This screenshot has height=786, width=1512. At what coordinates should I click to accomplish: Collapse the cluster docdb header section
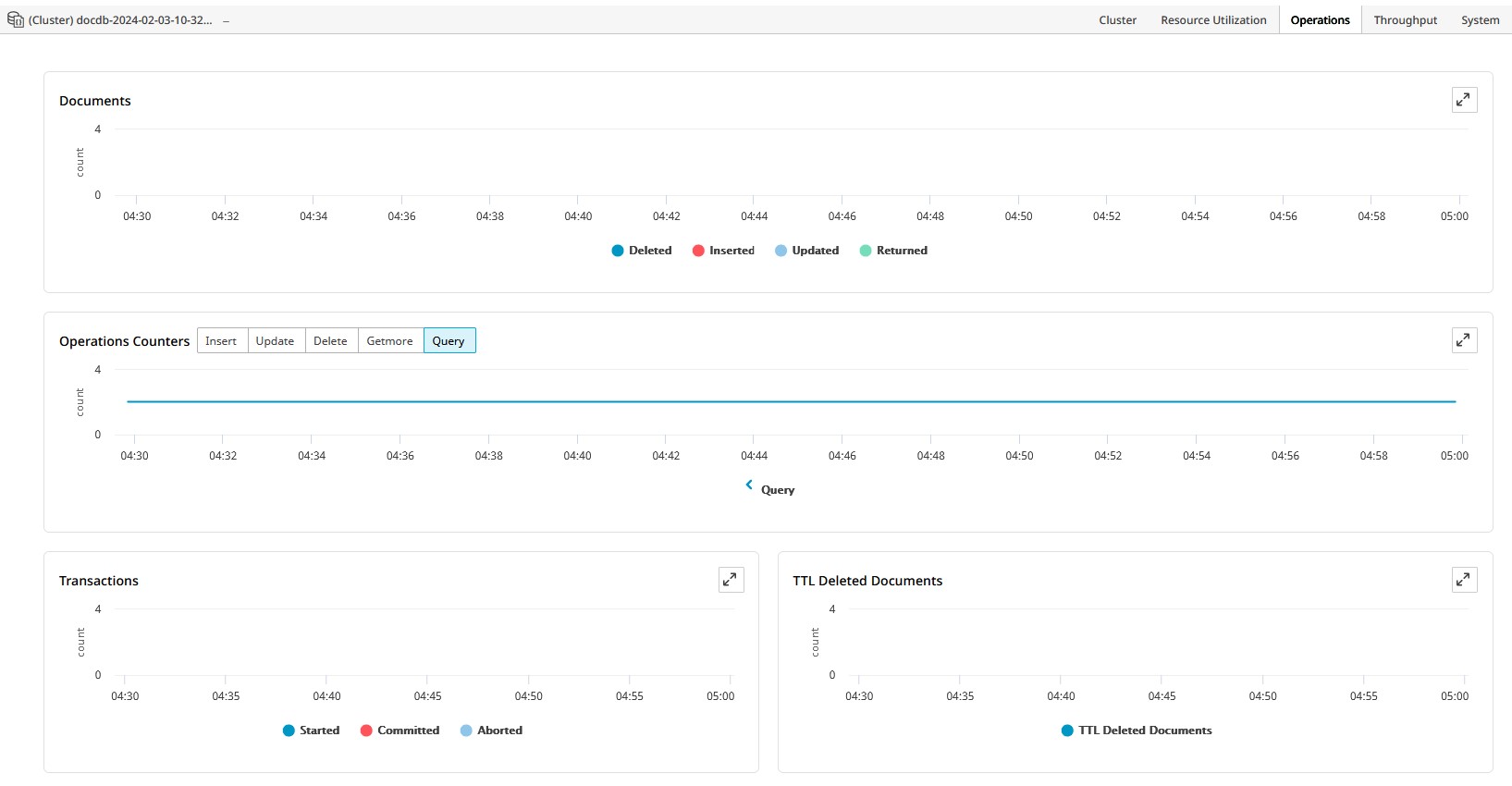226,20
